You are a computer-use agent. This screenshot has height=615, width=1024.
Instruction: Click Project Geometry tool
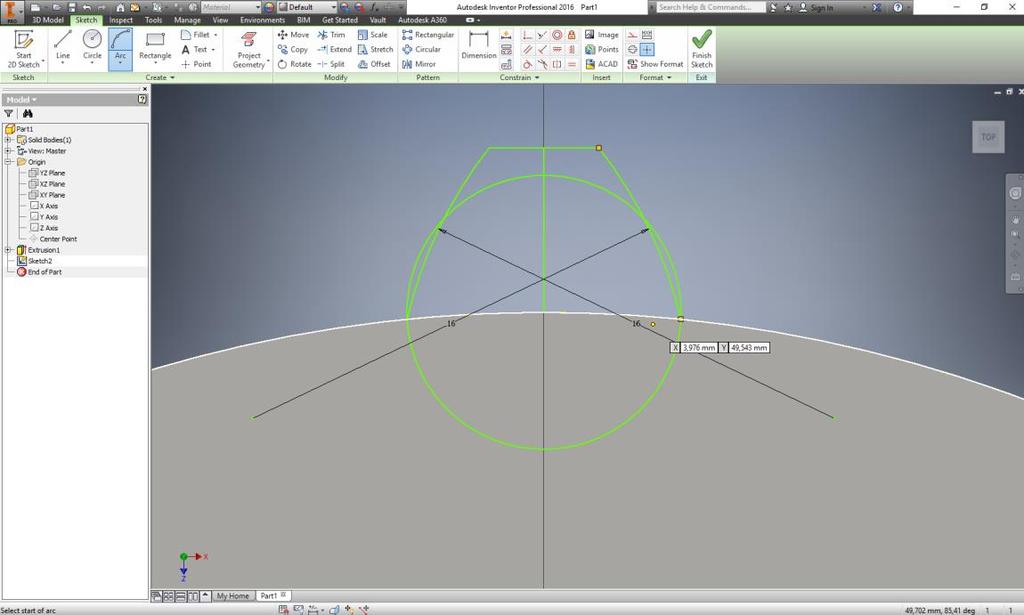point(248,49)
